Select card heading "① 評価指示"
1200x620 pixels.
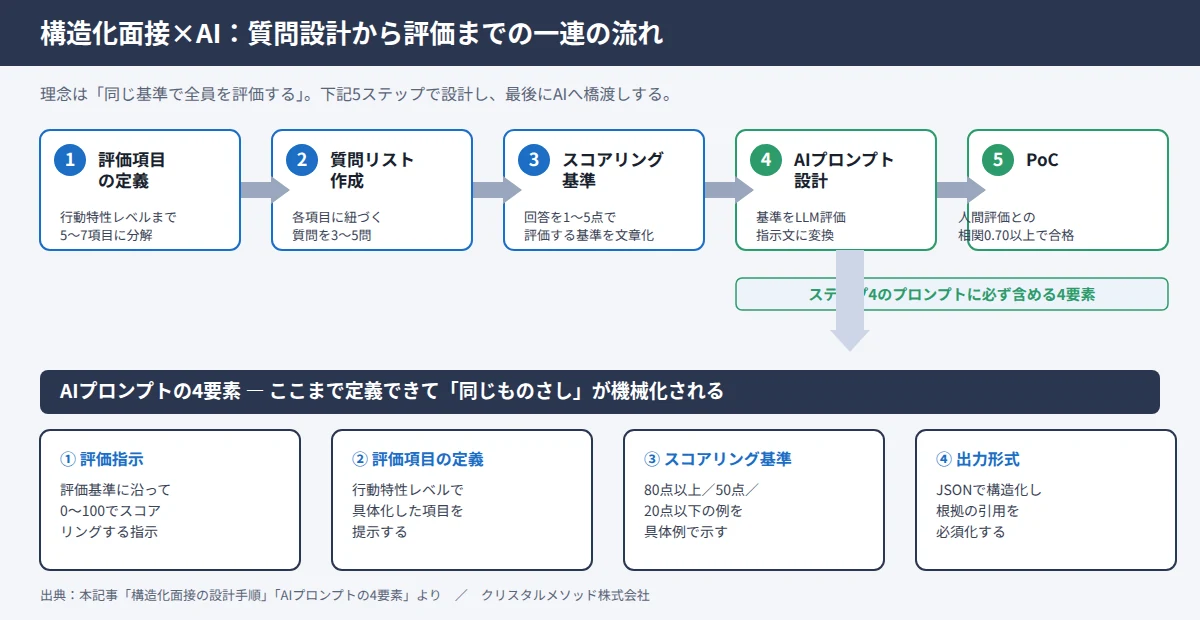[102, 459]
